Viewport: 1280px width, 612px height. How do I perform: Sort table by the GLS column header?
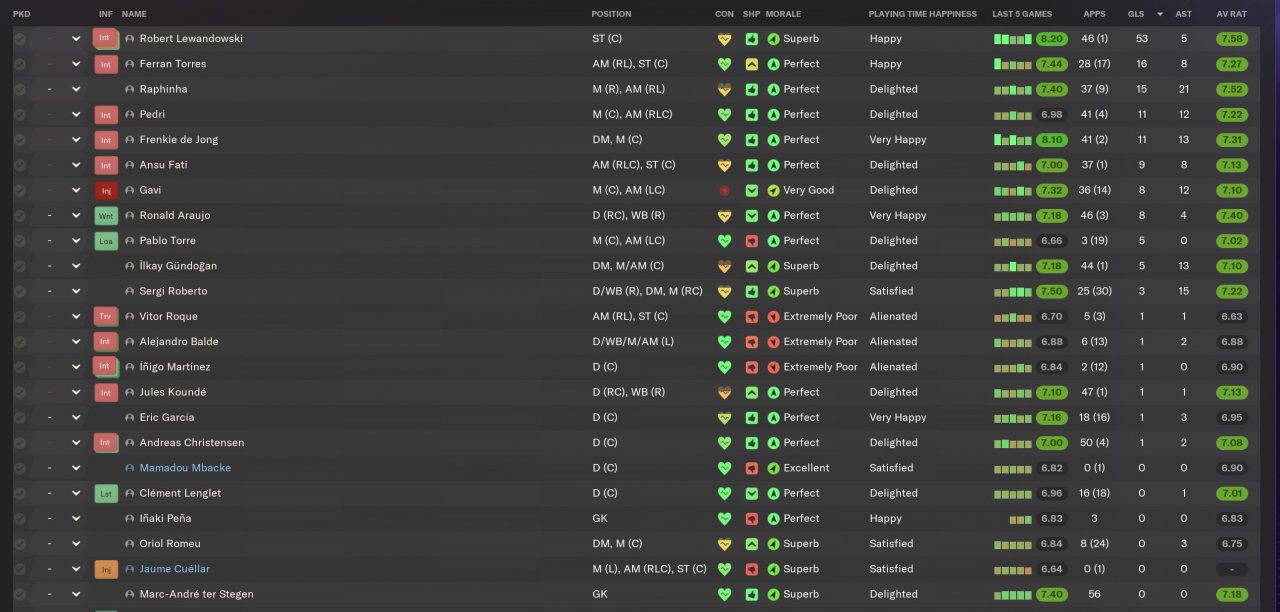1136,14
